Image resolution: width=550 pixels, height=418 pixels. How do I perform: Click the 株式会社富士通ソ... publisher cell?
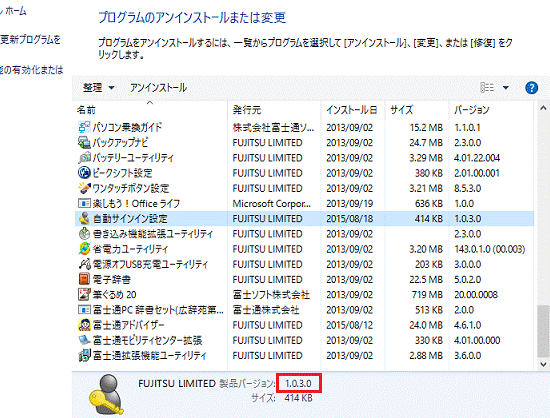[274, 127]
